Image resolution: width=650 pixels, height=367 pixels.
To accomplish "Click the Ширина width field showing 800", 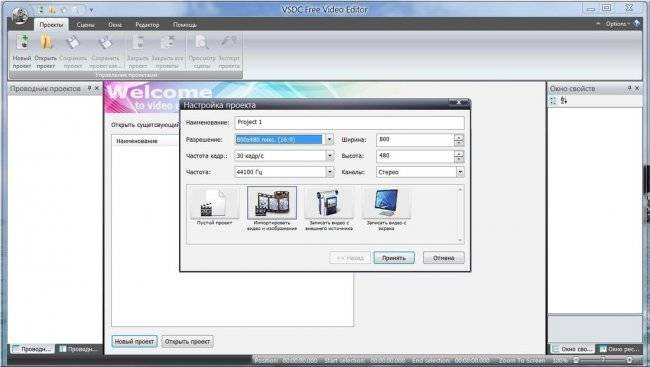I will click(415, 140).
